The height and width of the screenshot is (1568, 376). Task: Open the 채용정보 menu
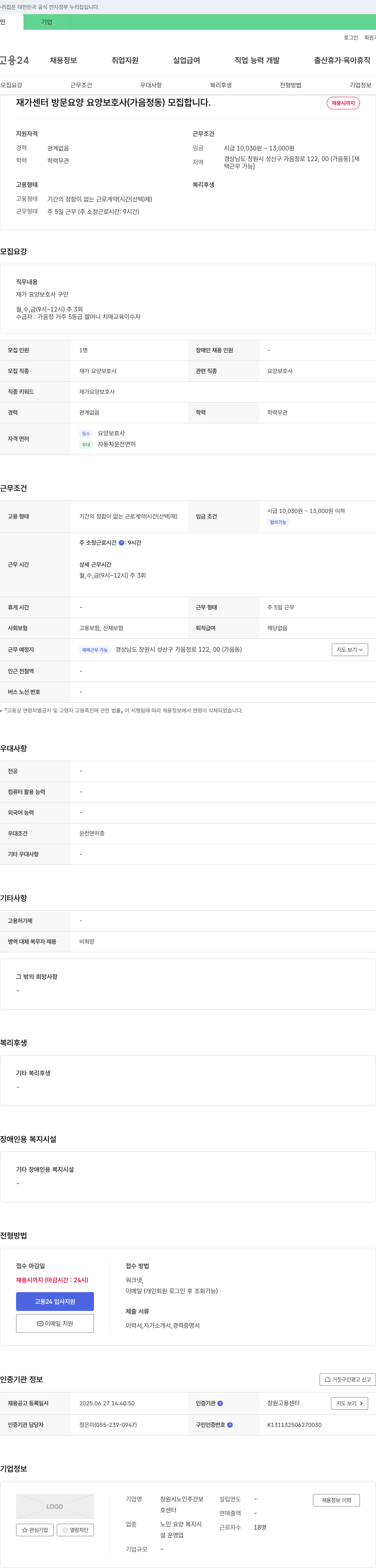pos(63,60)
